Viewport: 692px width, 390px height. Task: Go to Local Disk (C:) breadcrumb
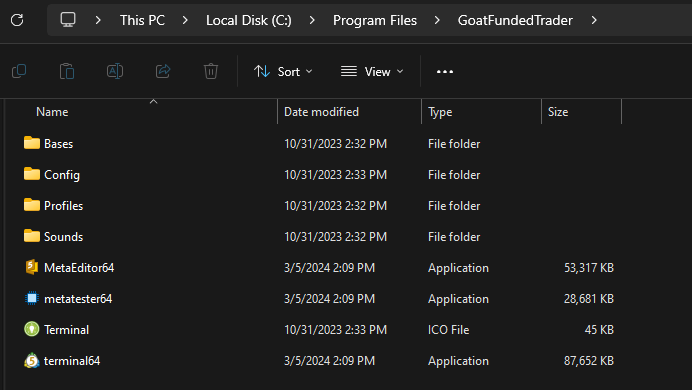click(x=248, y=20)
